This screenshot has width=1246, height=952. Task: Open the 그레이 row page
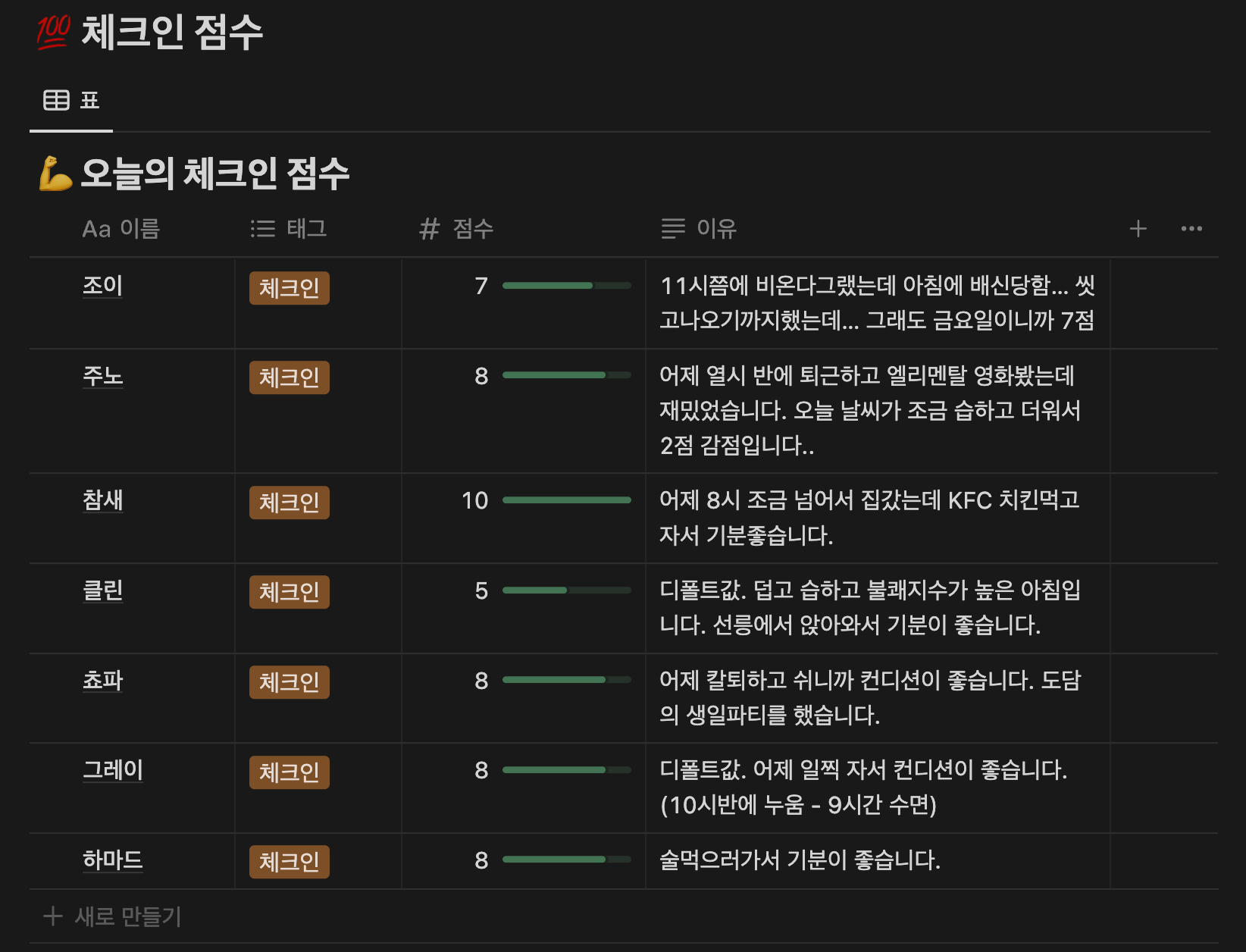pyautogui.click(x=112, y=770)
